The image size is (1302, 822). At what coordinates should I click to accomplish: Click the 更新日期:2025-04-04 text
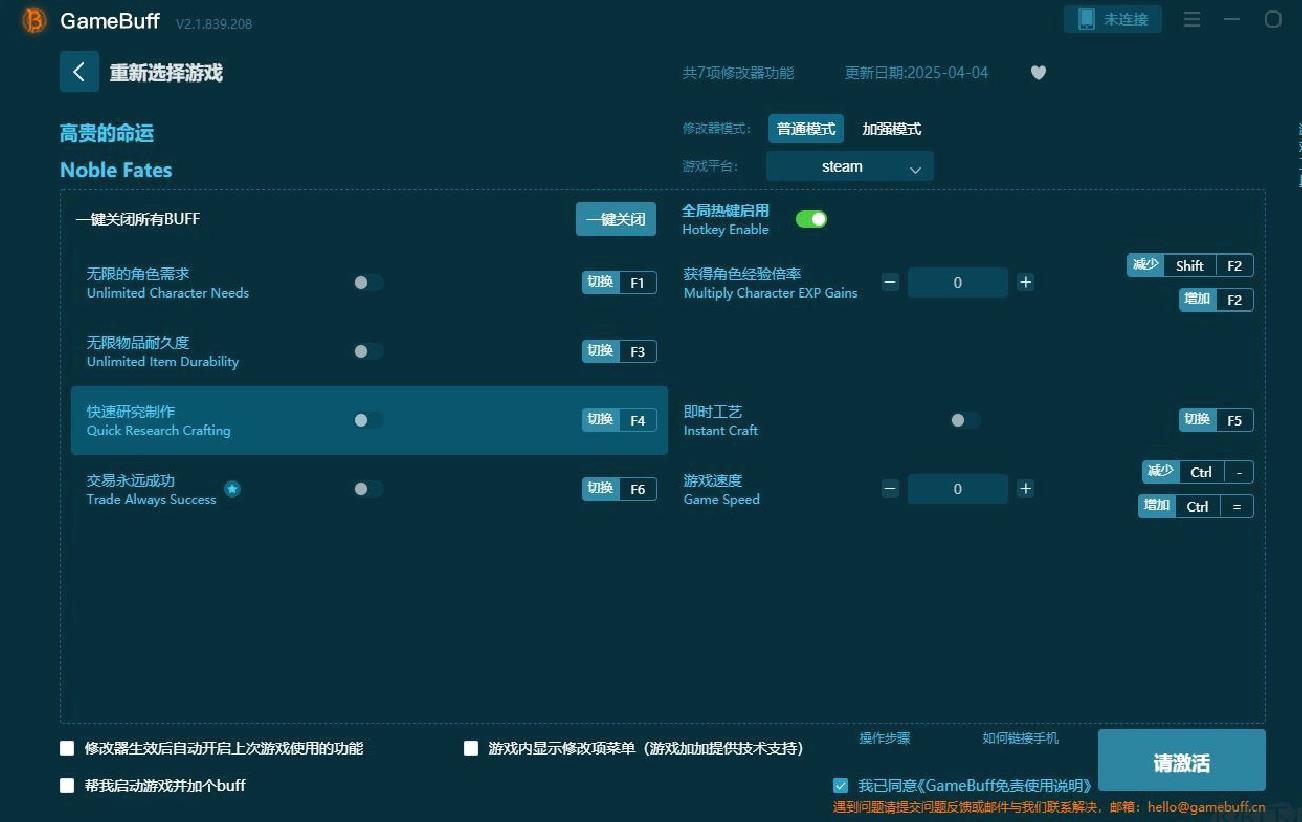pyautogui.click(x=917, y=72)
